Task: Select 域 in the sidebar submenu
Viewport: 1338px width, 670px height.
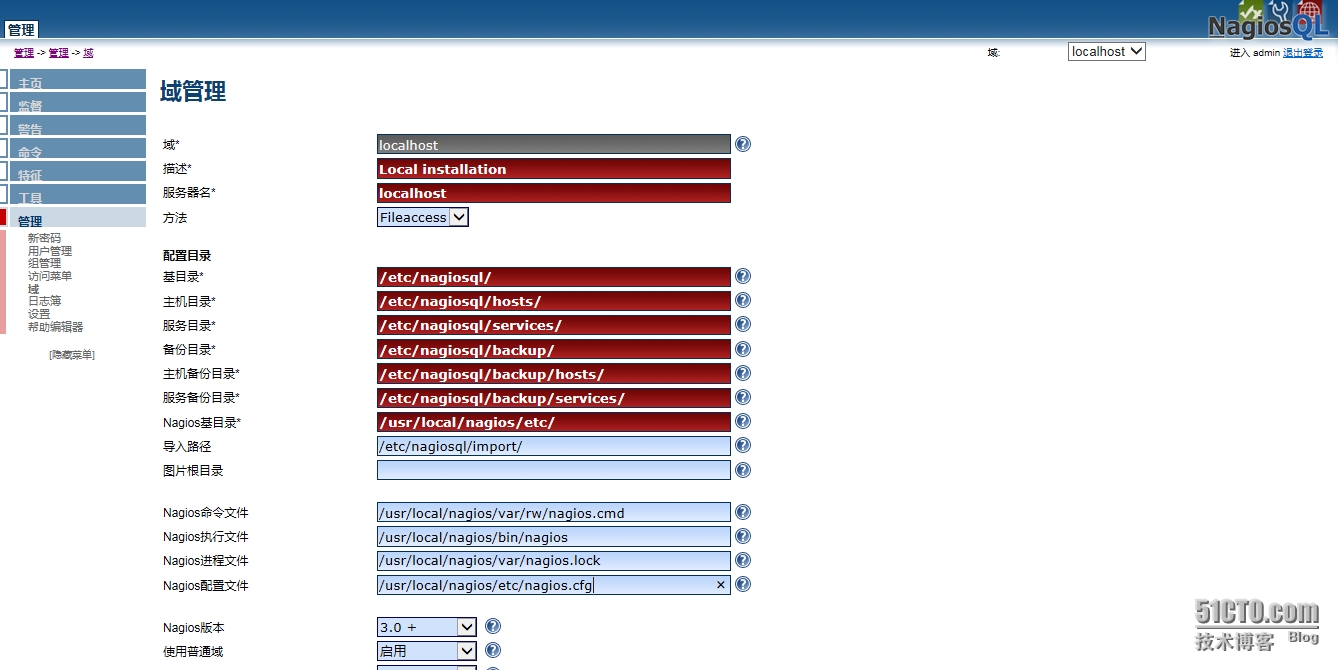Action: pos(33,288)
